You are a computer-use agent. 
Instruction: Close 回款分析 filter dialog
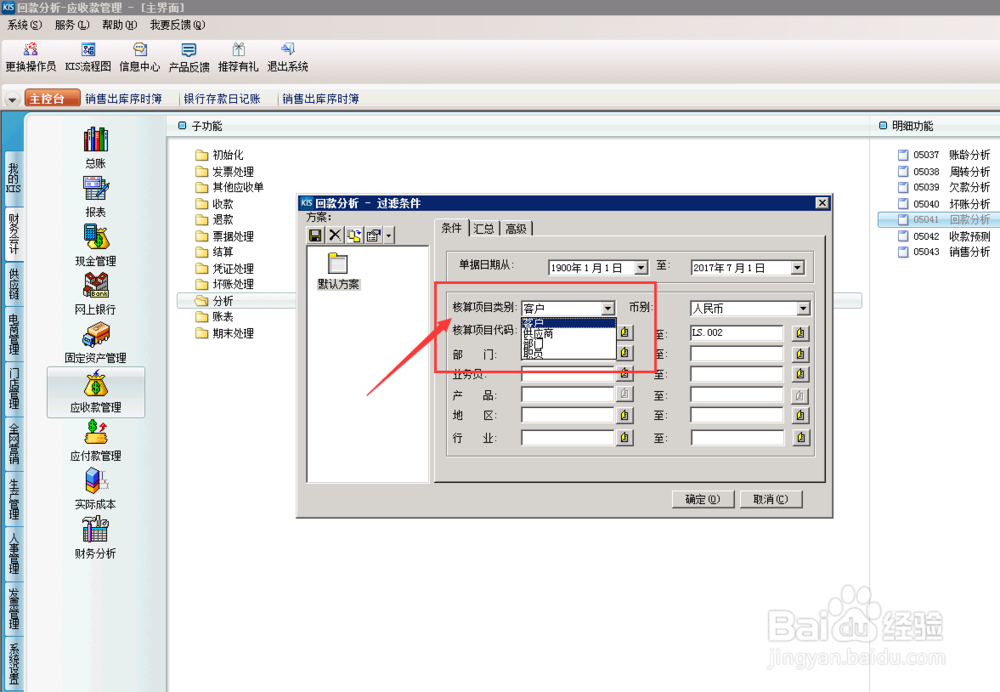(x=822, y=203)
